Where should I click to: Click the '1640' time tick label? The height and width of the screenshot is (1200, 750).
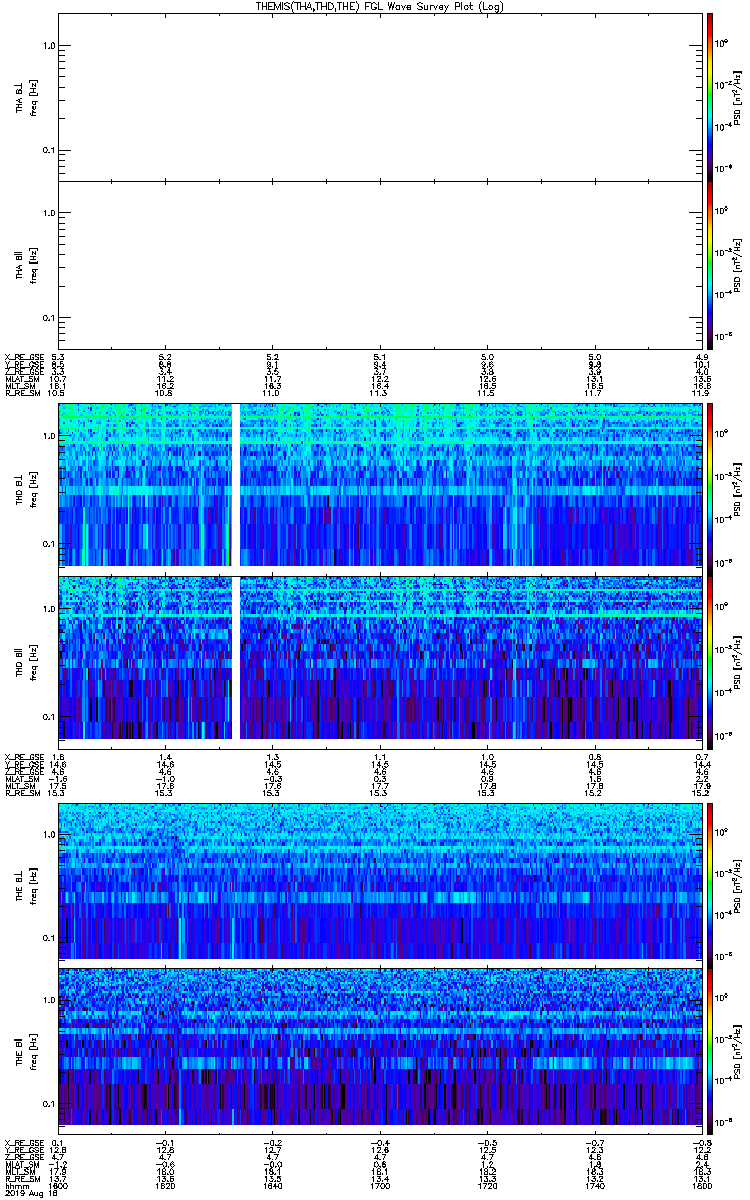click(x=272, y=1188)
